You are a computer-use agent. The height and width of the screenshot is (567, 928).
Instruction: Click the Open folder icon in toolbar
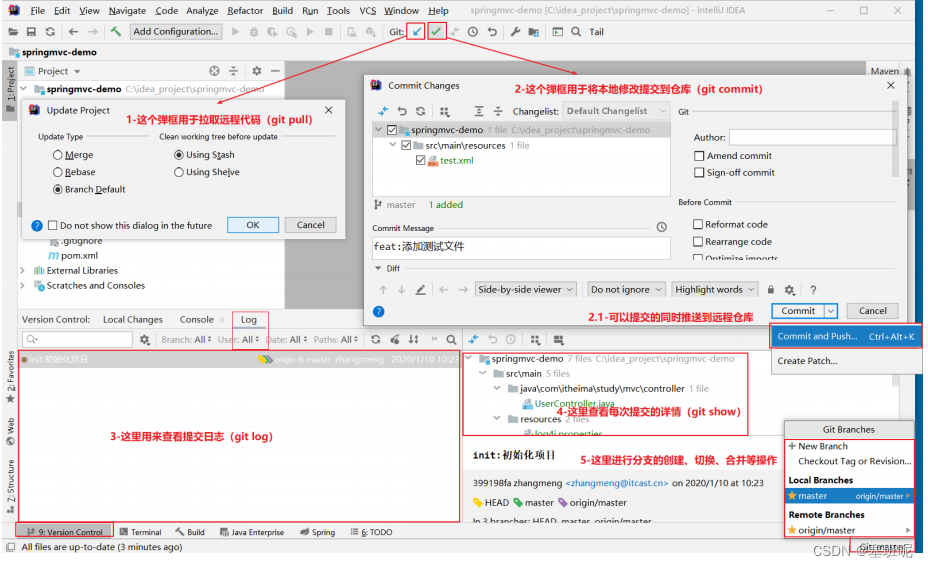coord(13,32)
